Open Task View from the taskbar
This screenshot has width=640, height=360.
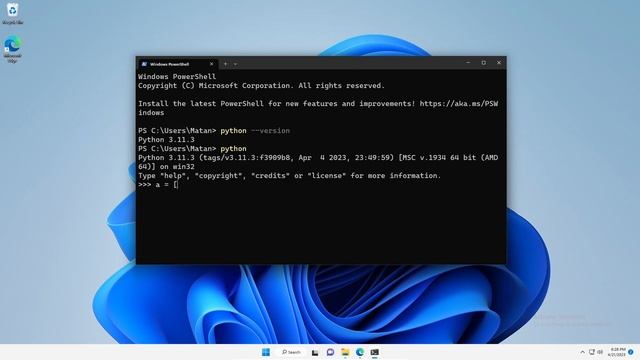pyautogui.click(x=315, y=352)
